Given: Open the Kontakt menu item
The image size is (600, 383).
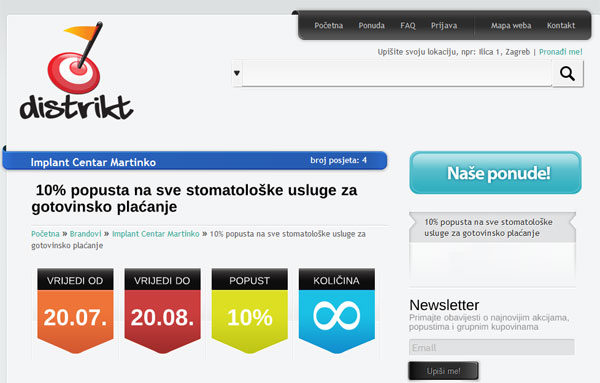Looking at the screenshot, I should tap(561, 26).
